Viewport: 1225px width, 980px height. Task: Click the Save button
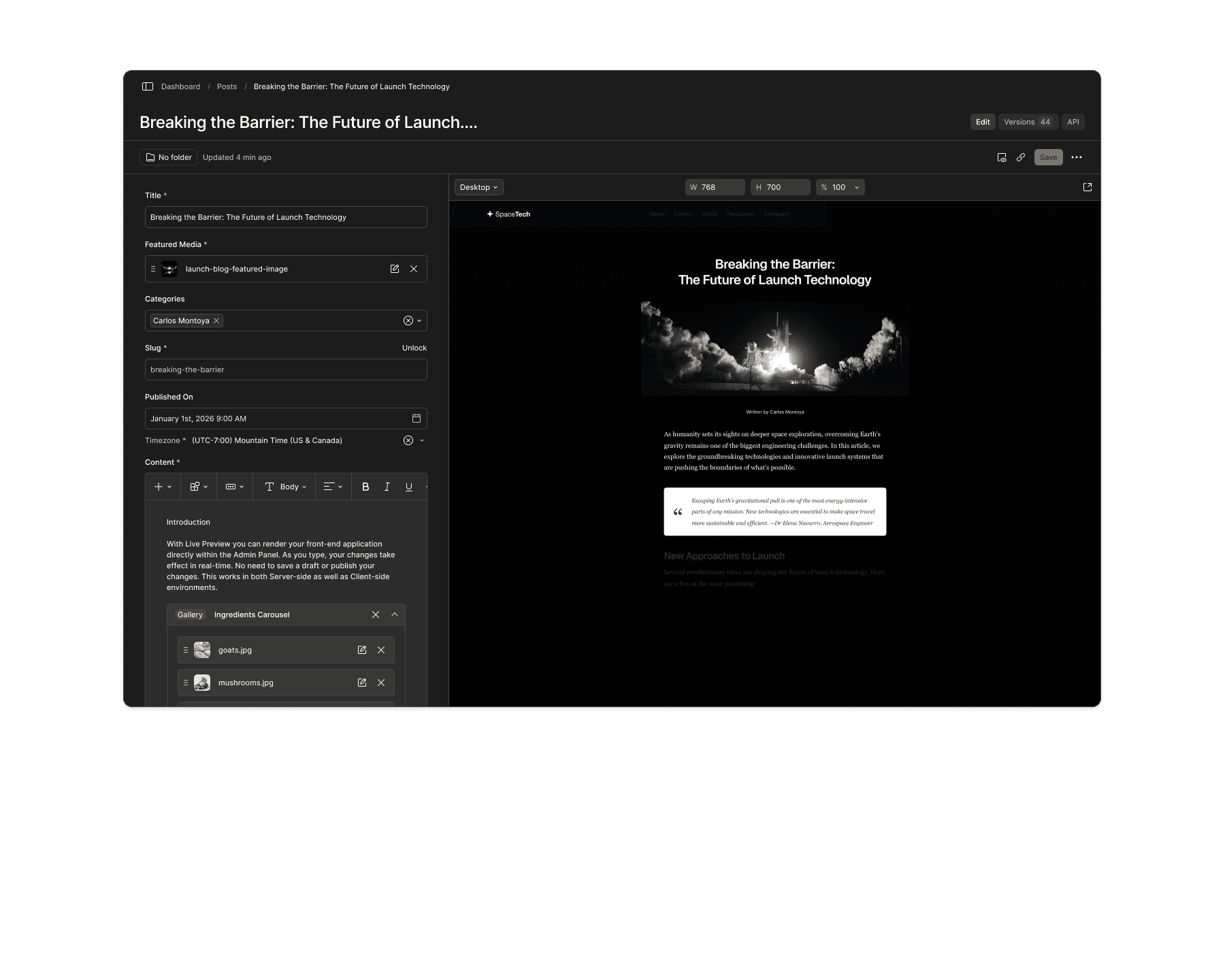point(1049,157)
